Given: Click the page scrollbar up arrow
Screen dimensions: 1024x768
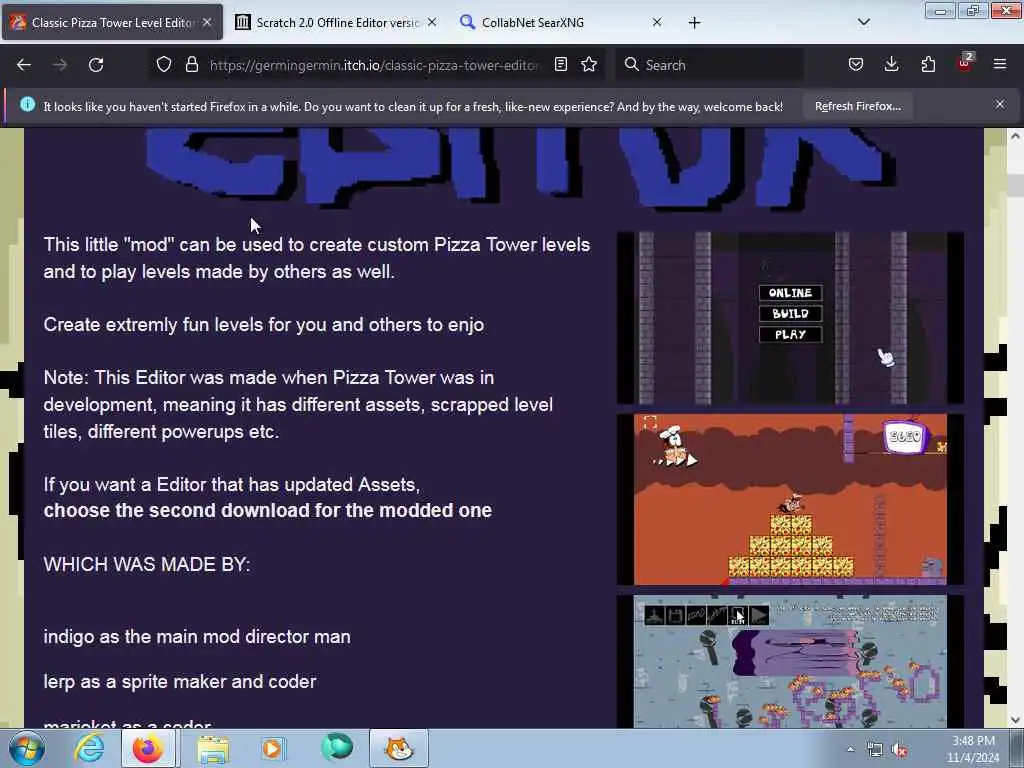Looking at the screenshot, I should (x=1015, y=136).
